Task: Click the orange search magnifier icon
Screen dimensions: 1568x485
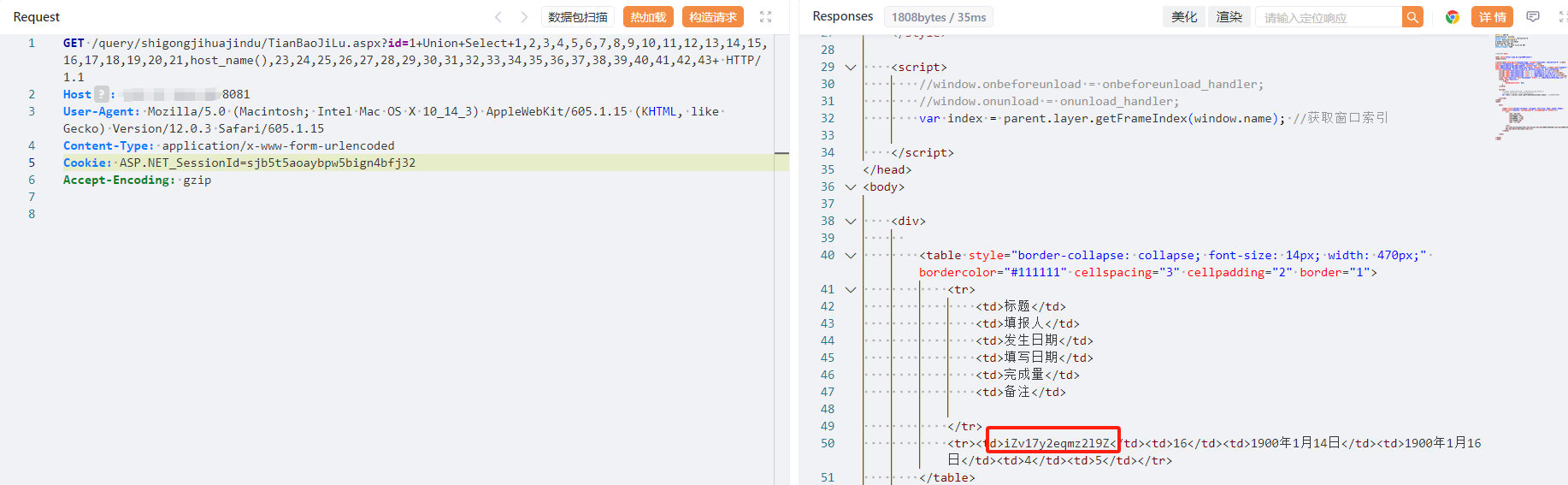Action: (x=1412, y=17)
